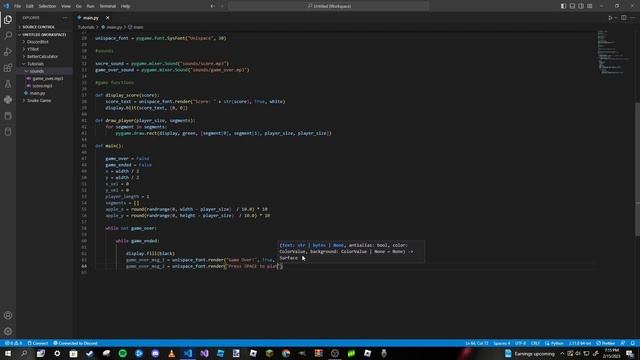Open the Testing flask view
Screen dimensions: 640x360
[8, 84]
